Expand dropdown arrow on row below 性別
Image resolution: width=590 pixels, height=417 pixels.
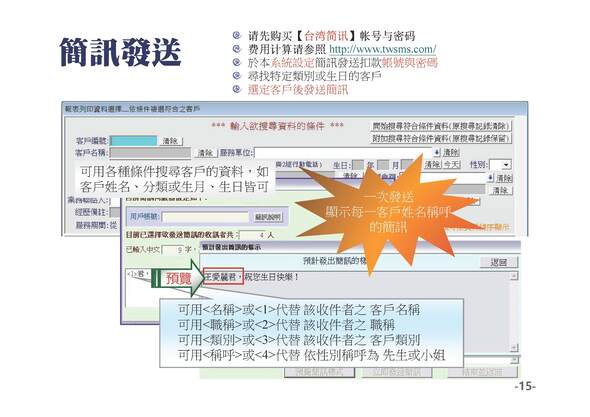pos(490,177)
